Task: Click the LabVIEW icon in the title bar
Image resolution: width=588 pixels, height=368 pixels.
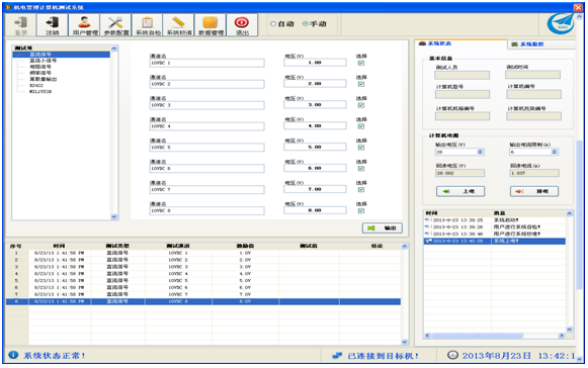Action: pos(8,7)
